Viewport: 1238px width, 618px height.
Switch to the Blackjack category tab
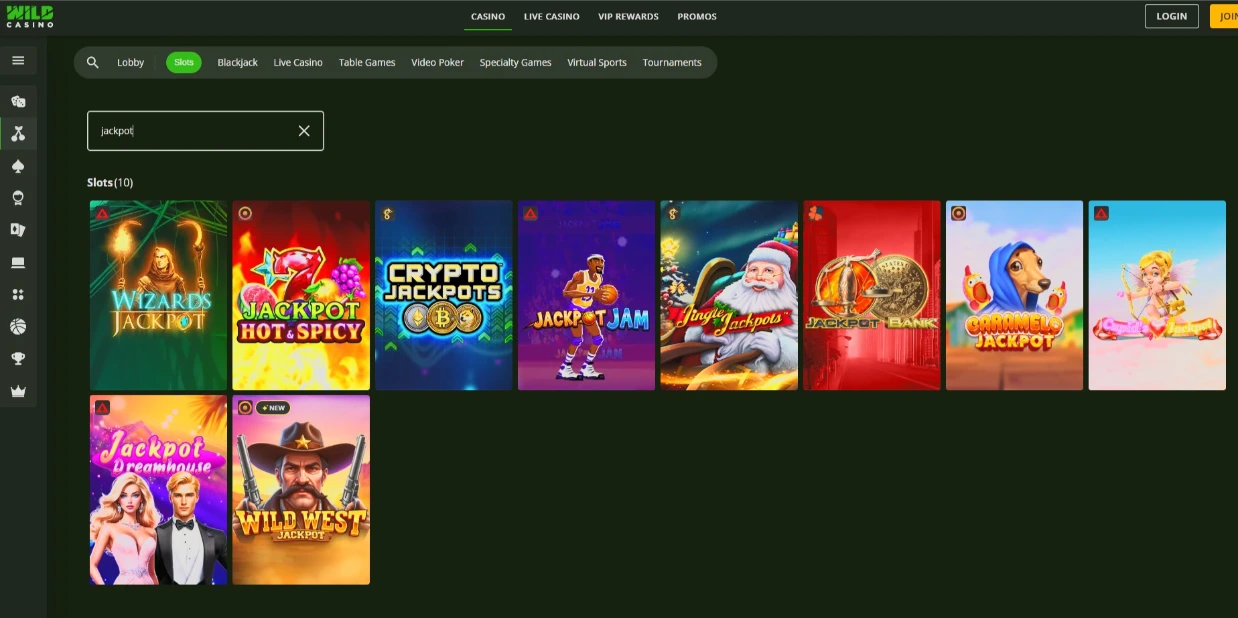tap(237, 62)
